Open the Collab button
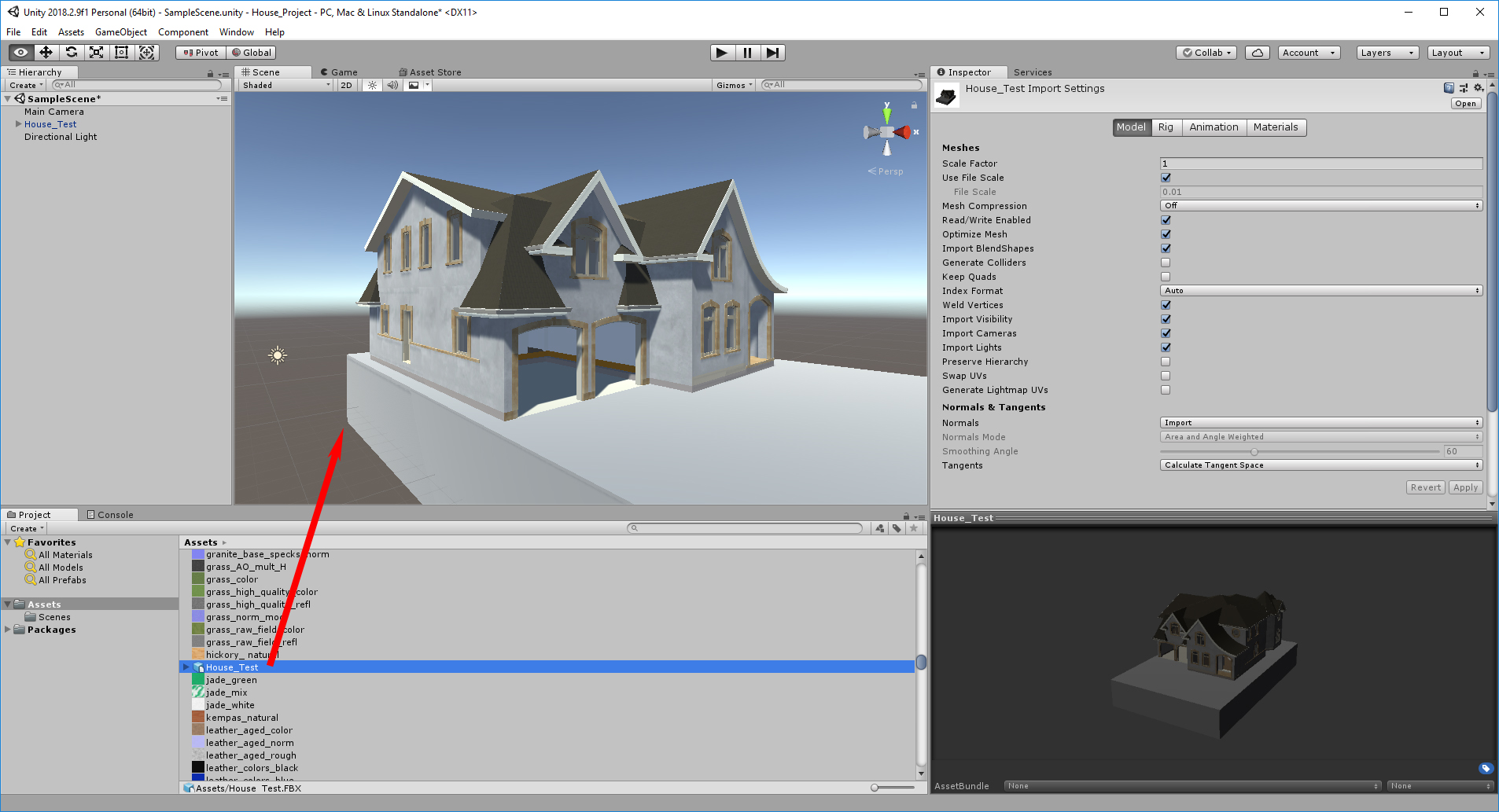Viewport: 1499px width, 812px height. (1207, 53)
